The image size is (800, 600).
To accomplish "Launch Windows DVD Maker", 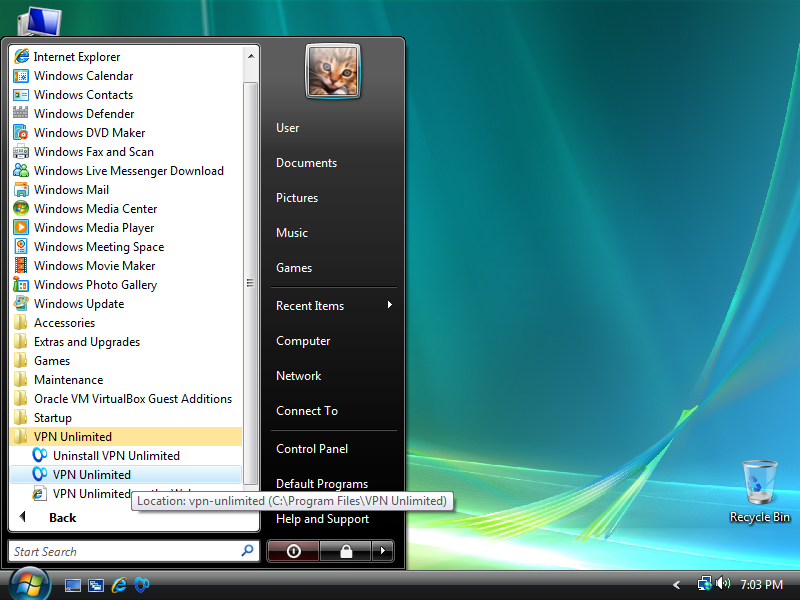I will tap(126, 133).
